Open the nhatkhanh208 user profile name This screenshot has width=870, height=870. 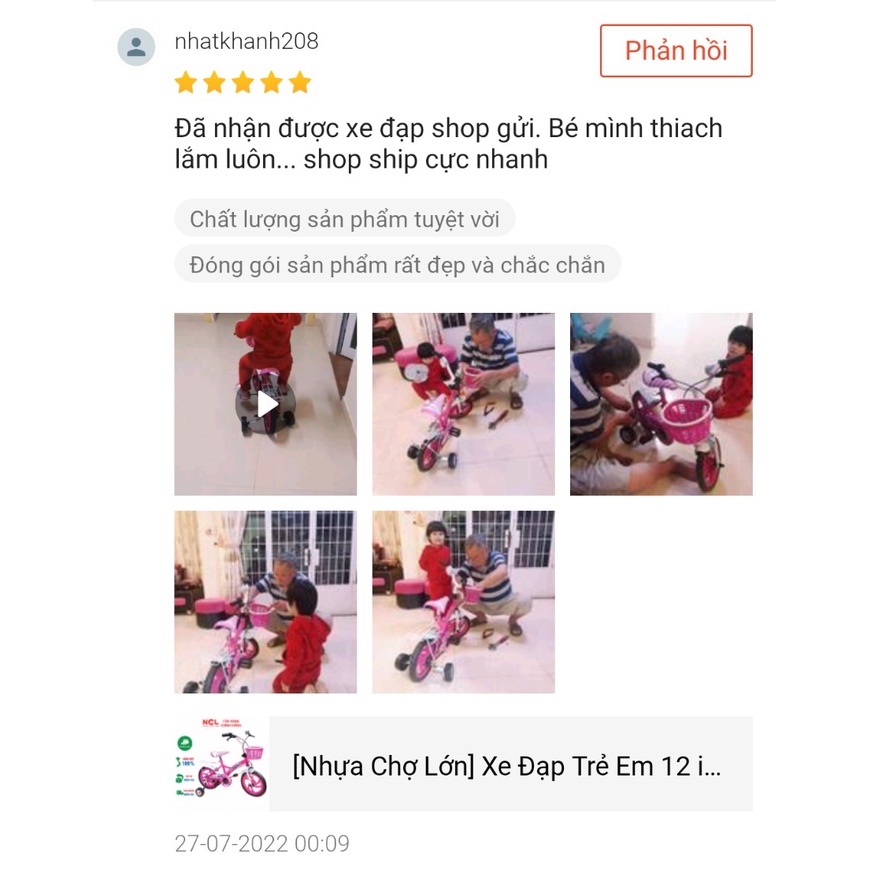point(246,41)
